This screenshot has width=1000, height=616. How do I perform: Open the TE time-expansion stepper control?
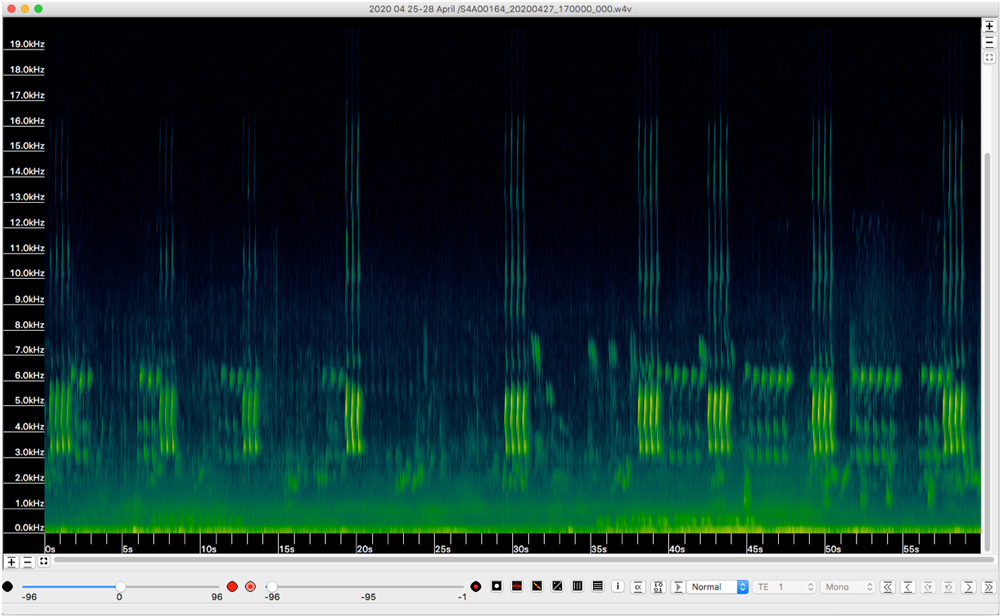point(785,587)
